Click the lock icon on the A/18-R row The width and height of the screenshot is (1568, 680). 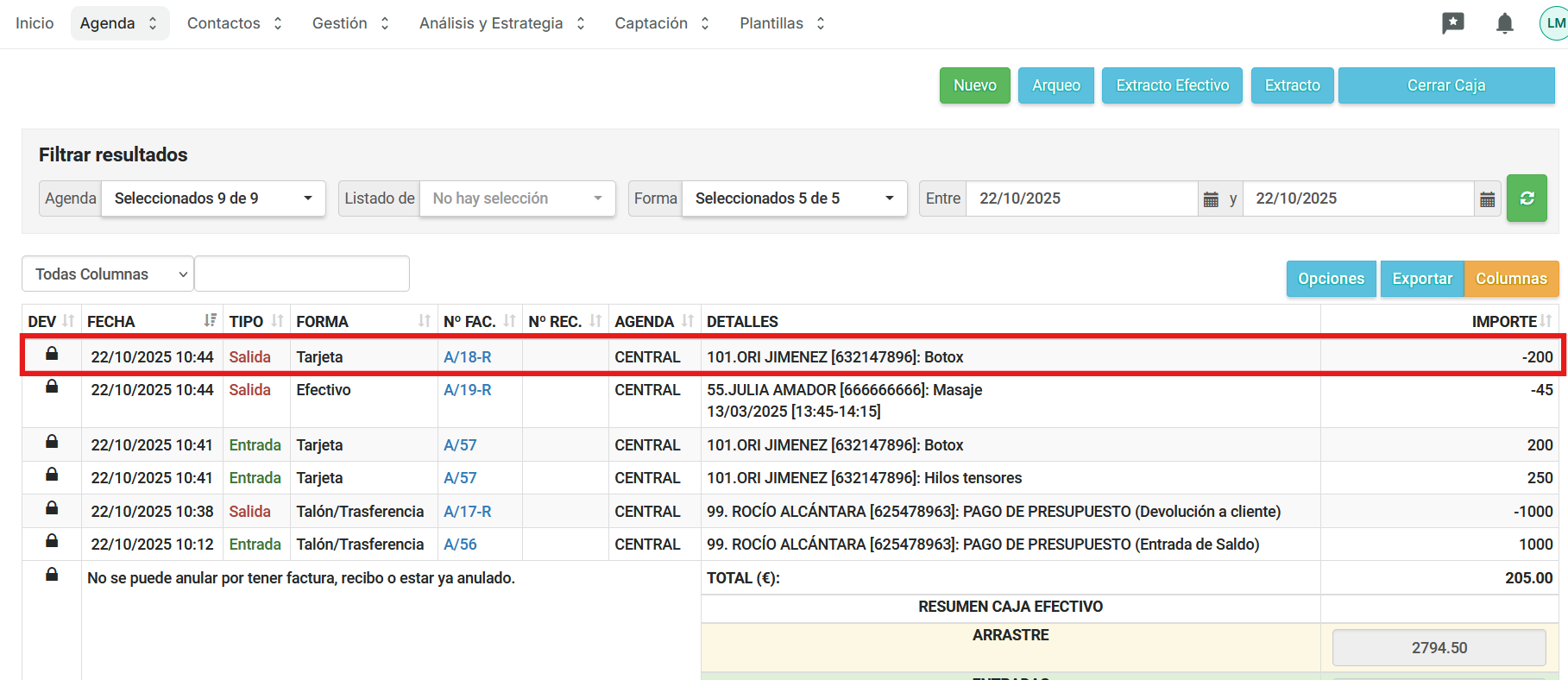(52, 354)
